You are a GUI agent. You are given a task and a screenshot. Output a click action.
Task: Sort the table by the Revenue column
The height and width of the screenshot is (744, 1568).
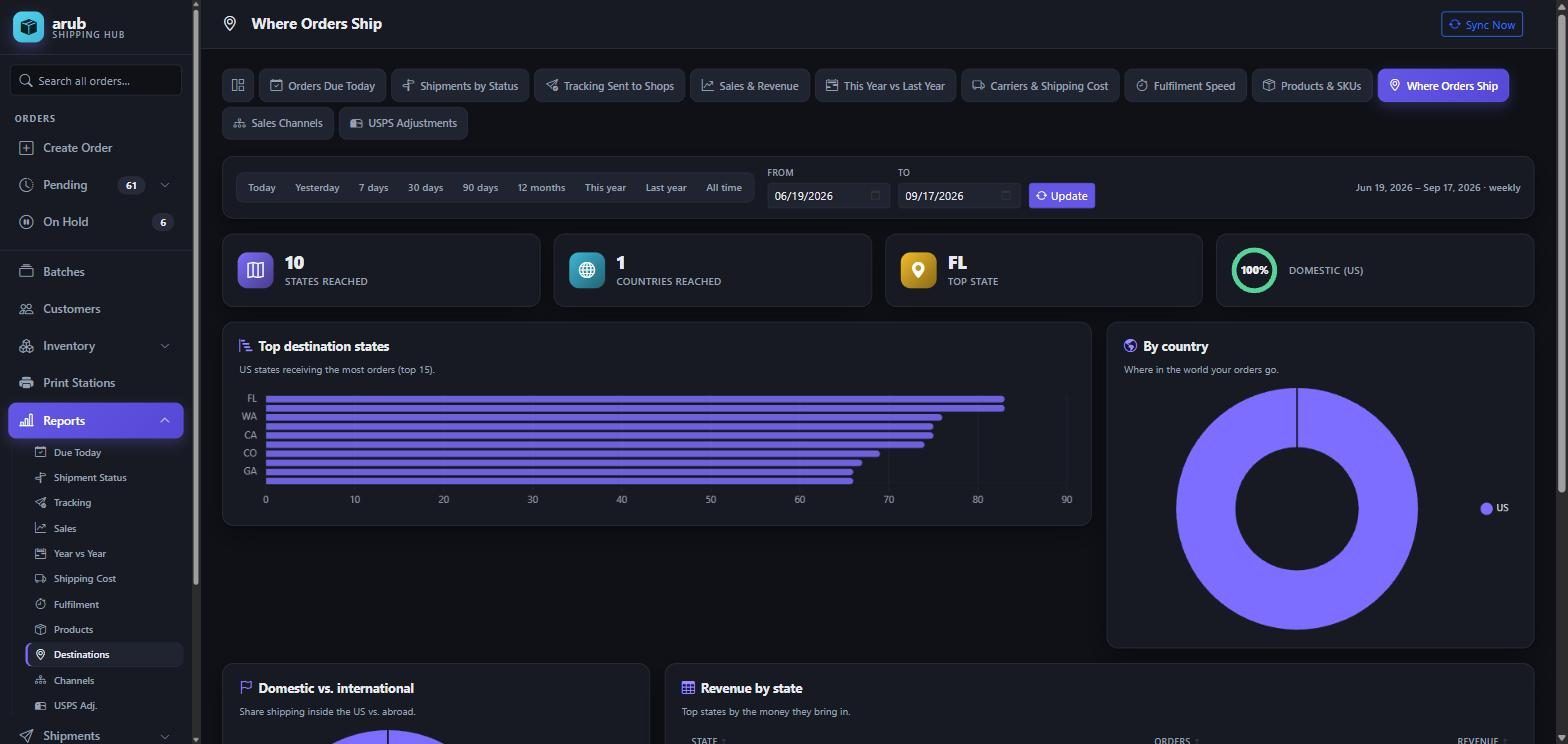point(1481,740)
